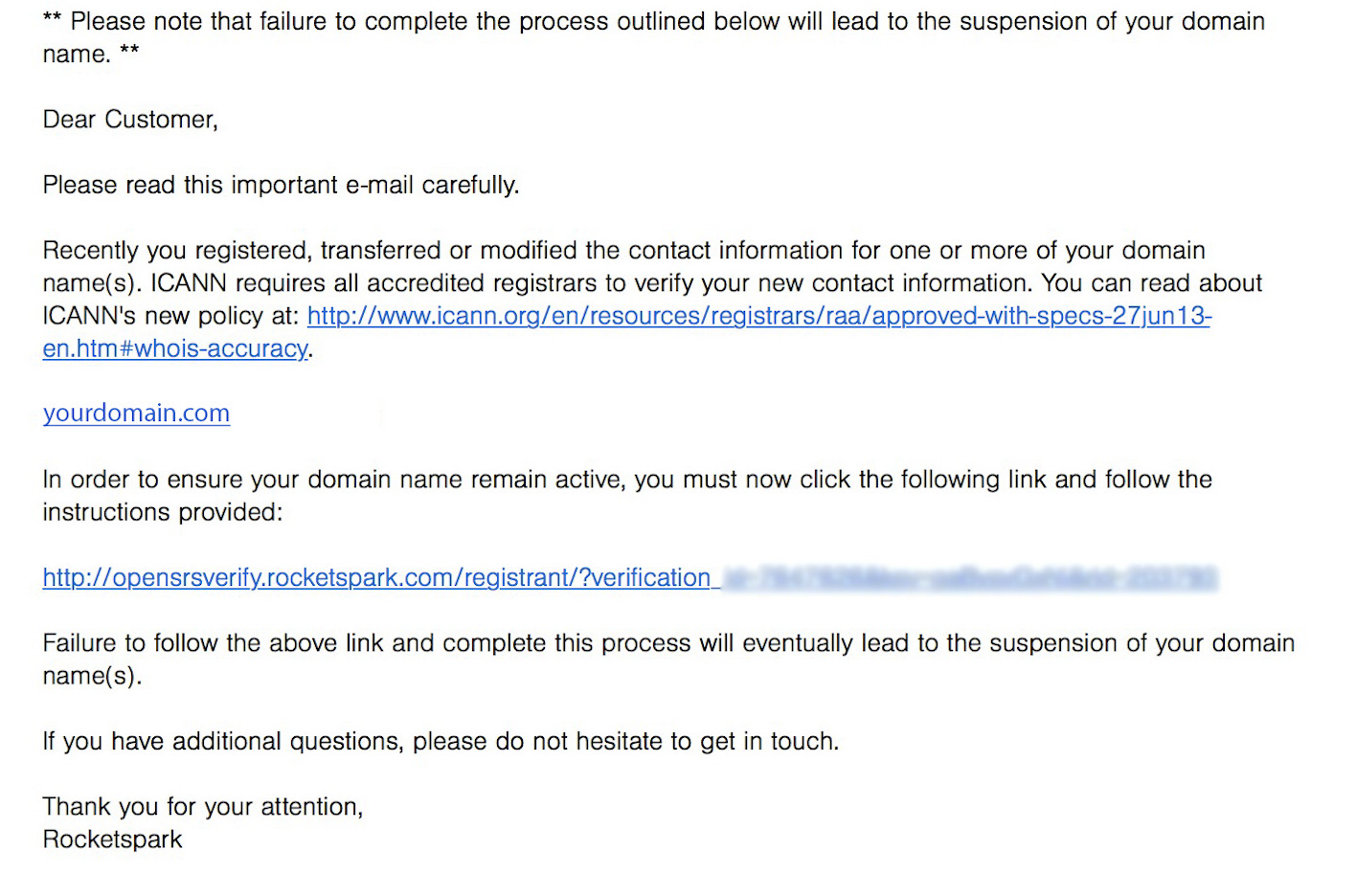Click 'Please read this important e-mail carefully' line
The width and height of the screenshot is (1356, 896).
281,185
